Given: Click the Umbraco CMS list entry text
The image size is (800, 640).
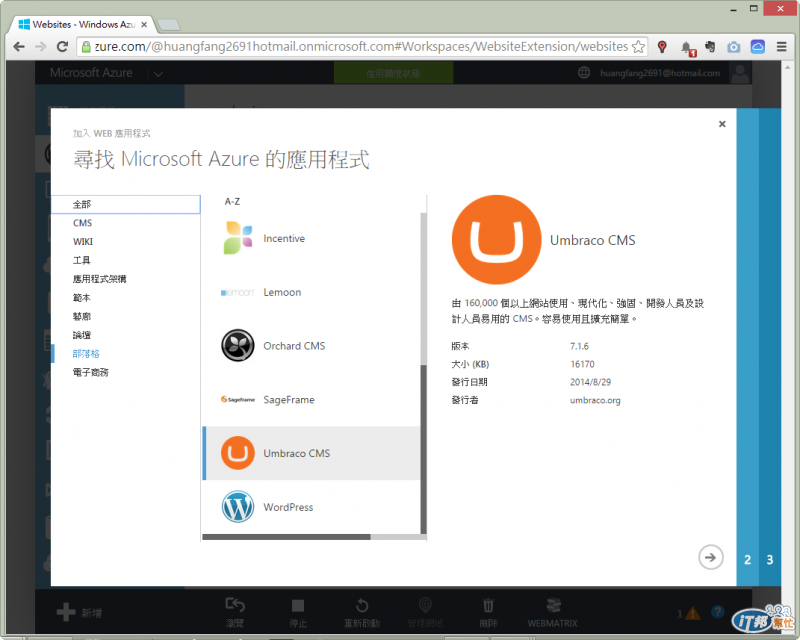Looking at the screenshot, I should coord(297,453).
